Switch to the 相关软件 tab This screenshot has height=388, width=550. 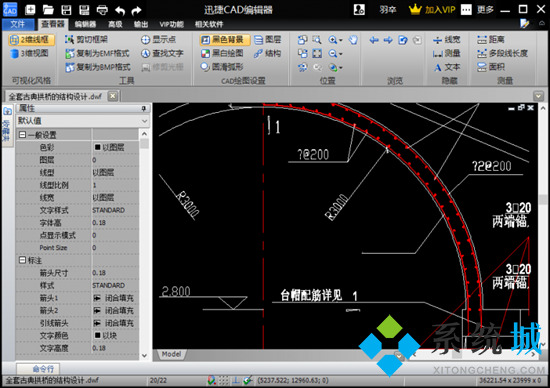pos(209,24)
